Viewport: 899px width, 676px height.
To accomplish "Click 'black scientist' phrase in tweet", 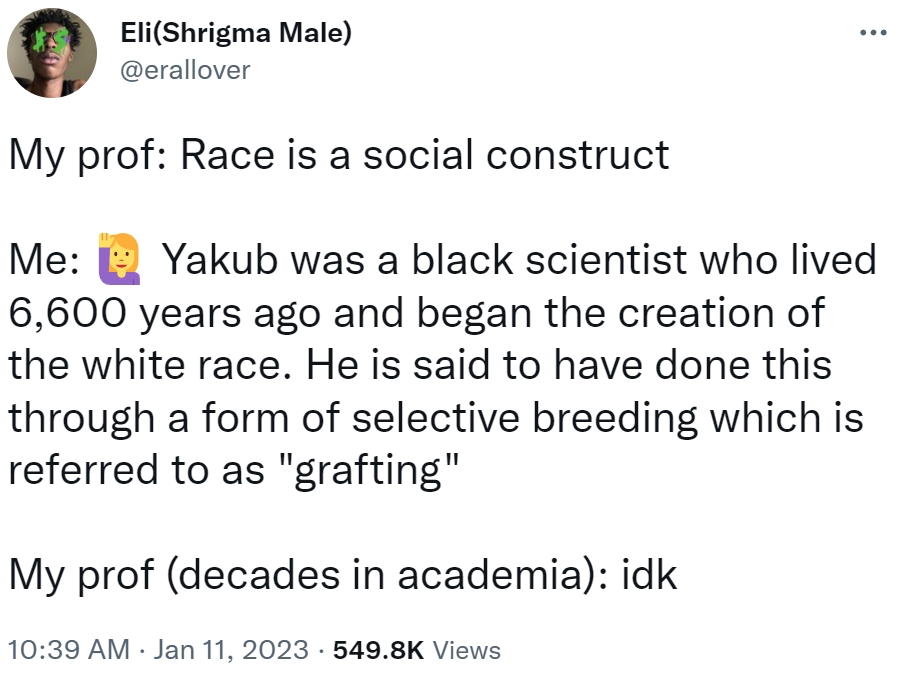I will coord(549,260).
